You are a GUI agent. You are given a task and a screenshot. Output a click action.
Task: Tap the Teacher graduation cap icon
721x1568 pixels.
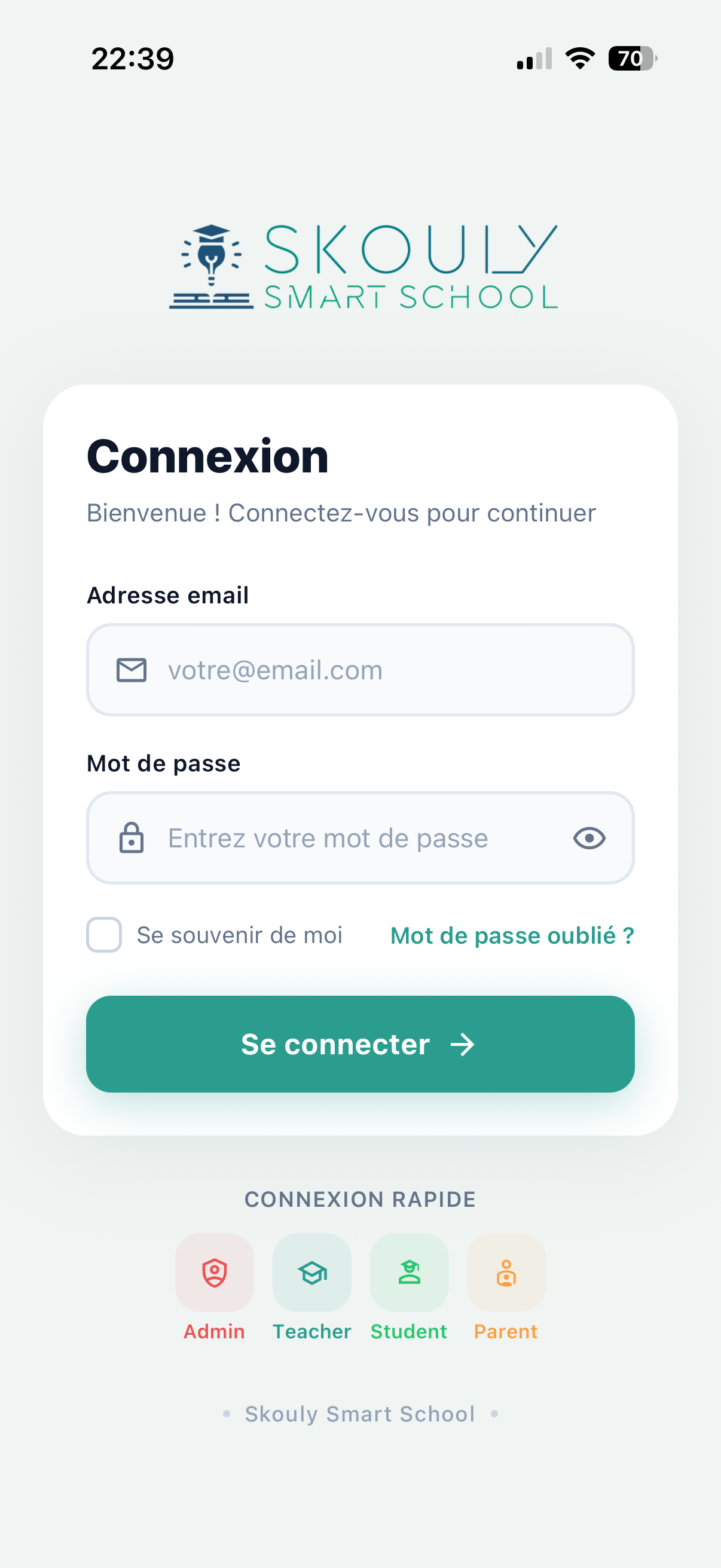(x=311, y=1272)
